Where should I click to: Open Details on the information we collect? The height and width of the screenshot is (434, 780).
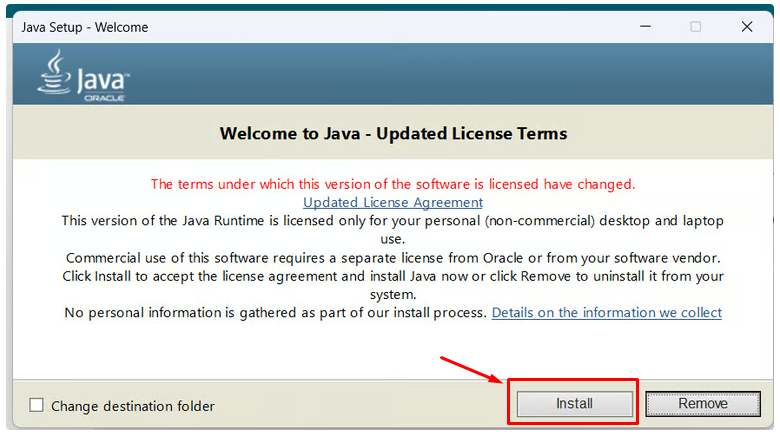click(x=606, y=313)
